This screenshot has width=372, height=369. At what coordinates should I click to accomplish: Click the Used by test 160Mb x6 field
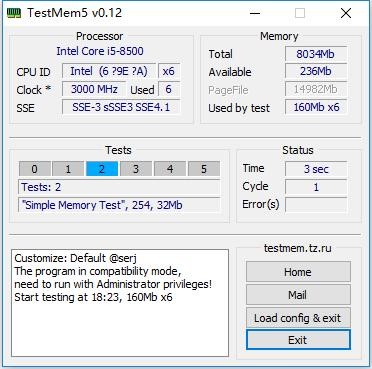coord(316,107)
